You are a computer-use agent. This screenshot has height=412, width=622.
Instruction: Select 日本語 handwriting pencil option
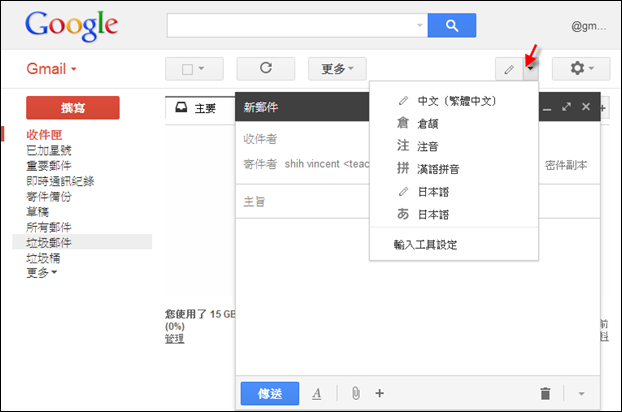pos(453,192)
